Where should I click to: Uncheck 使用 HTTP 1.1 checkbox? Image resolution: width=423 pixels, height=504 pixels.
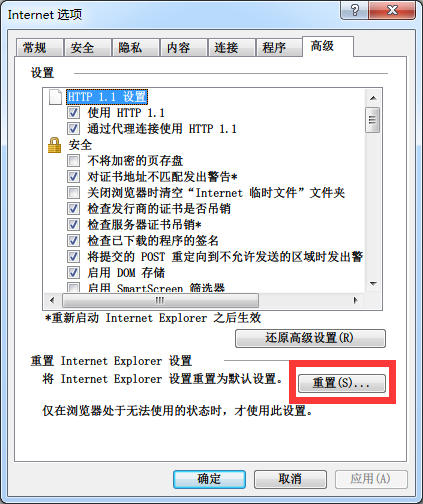coord(73,113)
